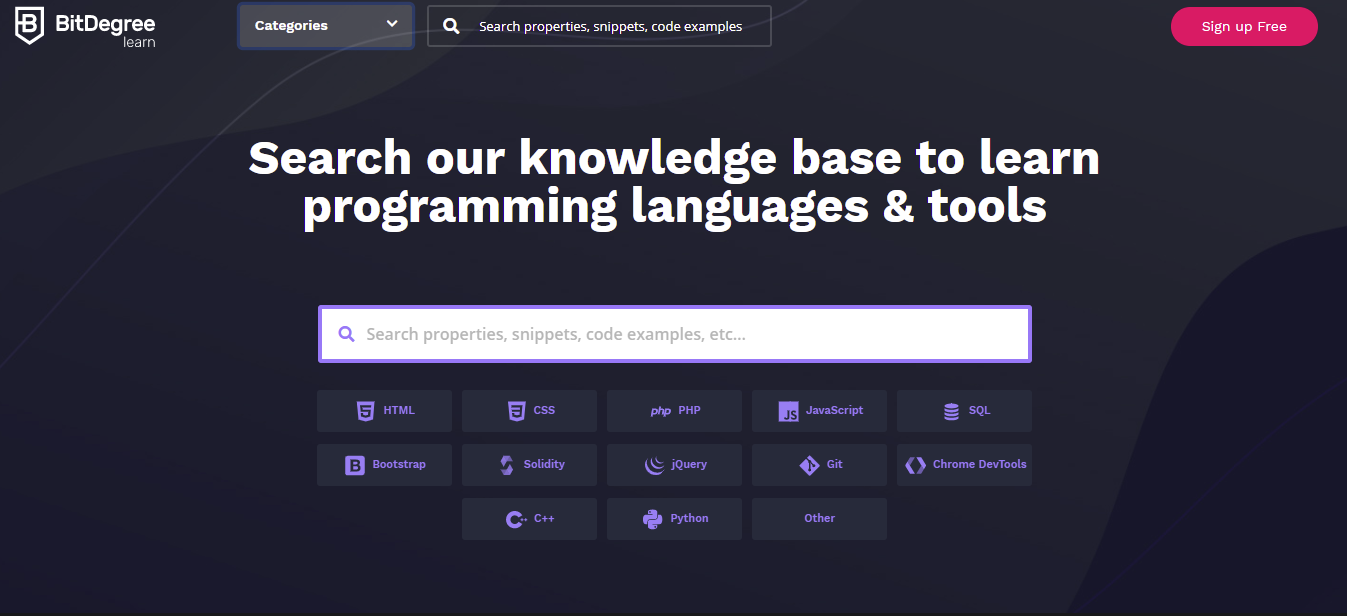
Task: Click the Git diamond icon
Action: pos(809,465)
